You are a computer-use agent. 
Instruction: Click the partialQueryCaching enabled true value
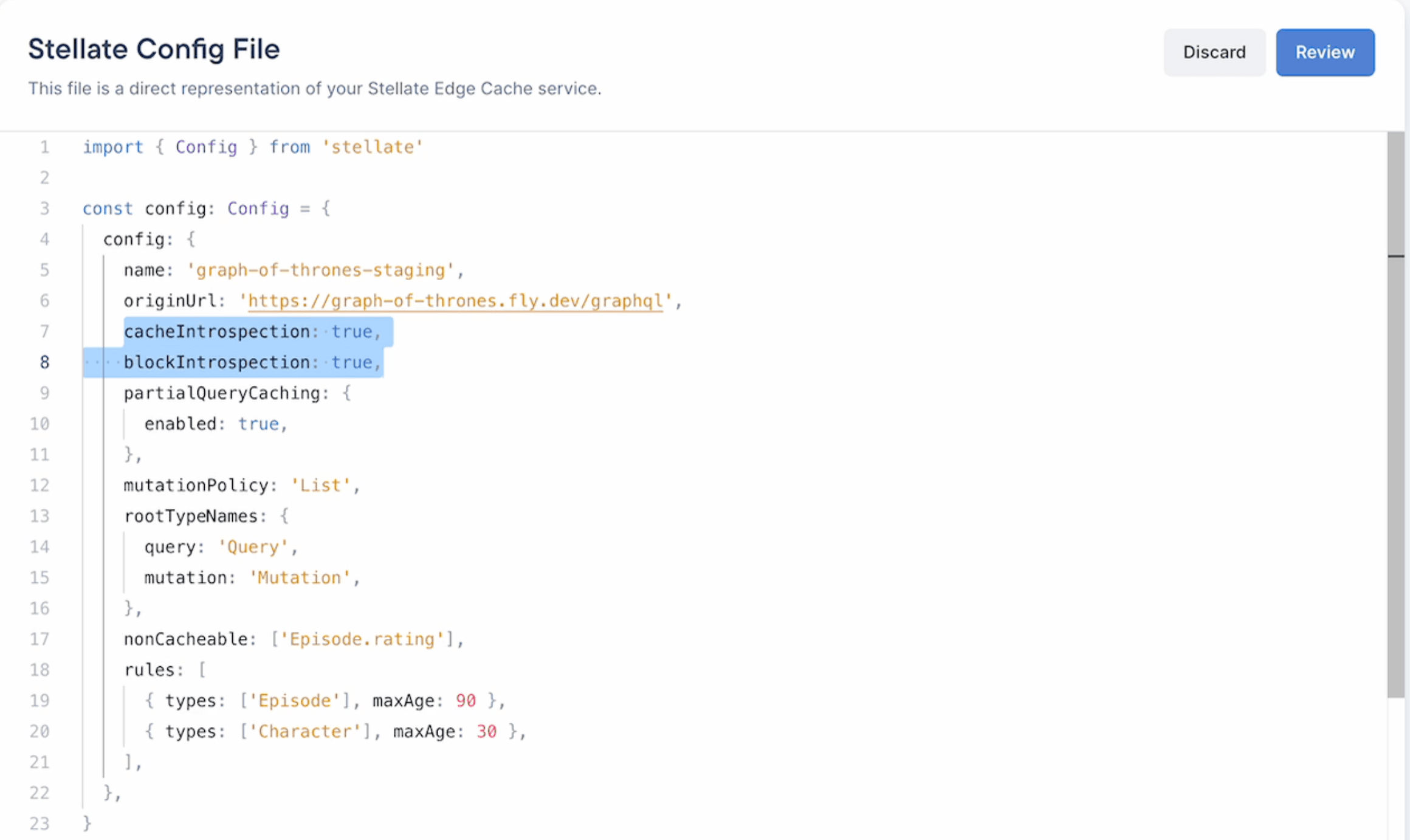[x=260, y=424]
